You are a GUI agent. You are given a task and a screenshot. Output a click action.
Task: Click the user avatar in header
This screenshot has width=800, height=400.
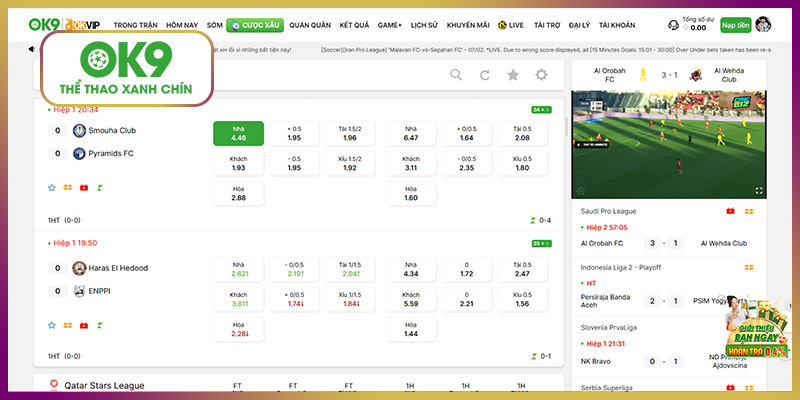point(762,24)
